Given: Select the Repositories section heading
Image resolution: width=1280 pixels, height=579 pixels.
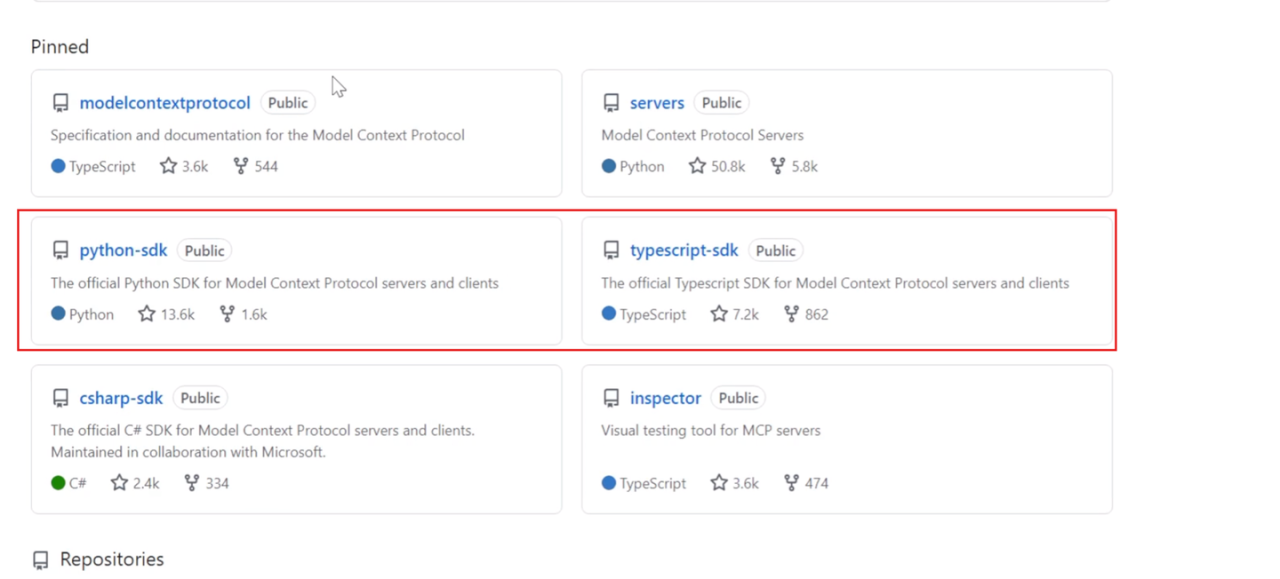Looking at the screenshot, I should coord(112,559).
